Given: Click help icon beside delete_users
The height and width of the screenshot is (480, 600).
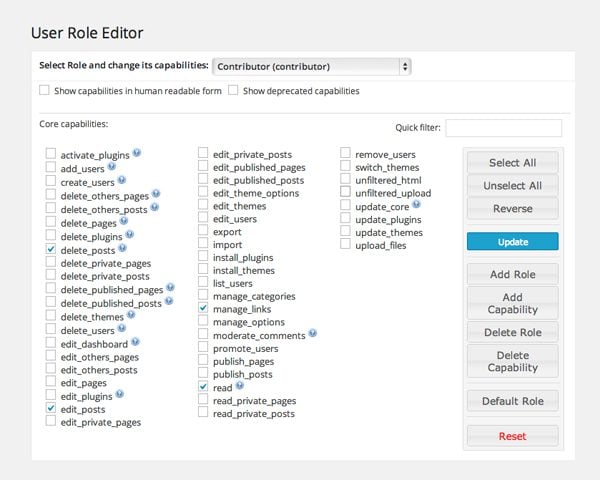Looking at the screenshot, I should 122,328.
